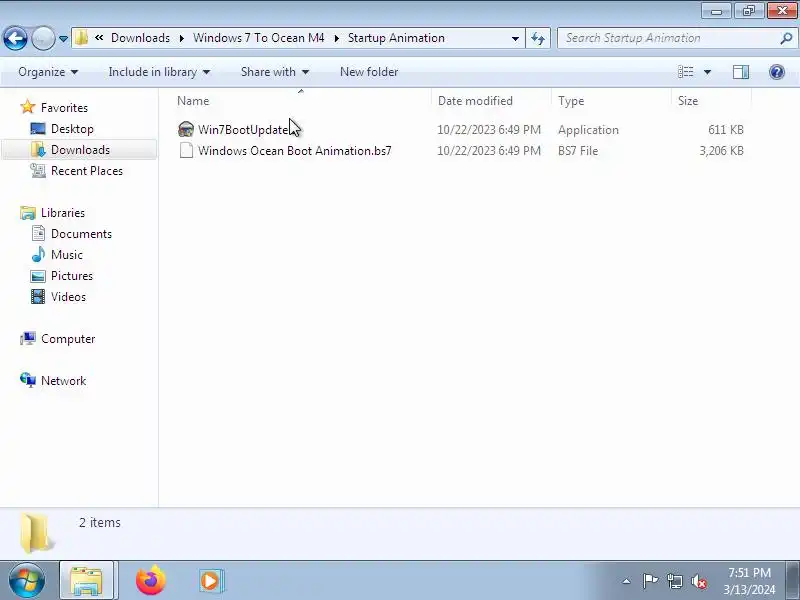
Task: Select the Startup Animation breadcrumb
Action: pos(396,38)
